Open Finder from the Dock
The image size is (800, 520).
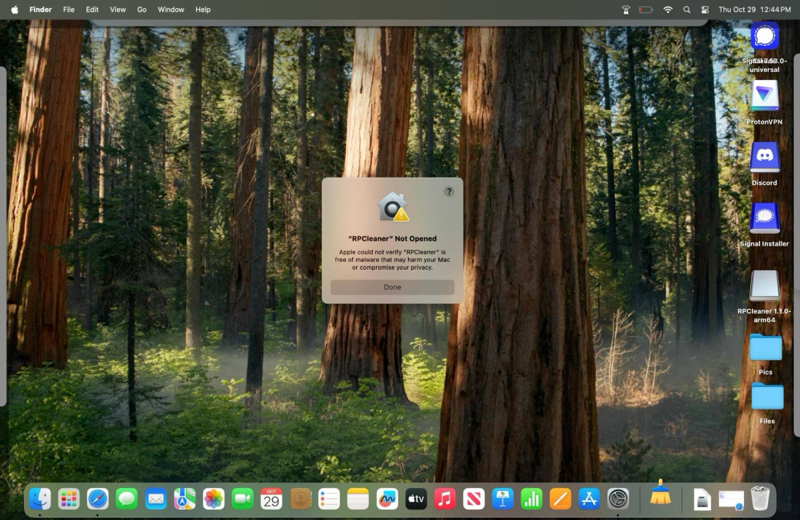pos(40,499)
